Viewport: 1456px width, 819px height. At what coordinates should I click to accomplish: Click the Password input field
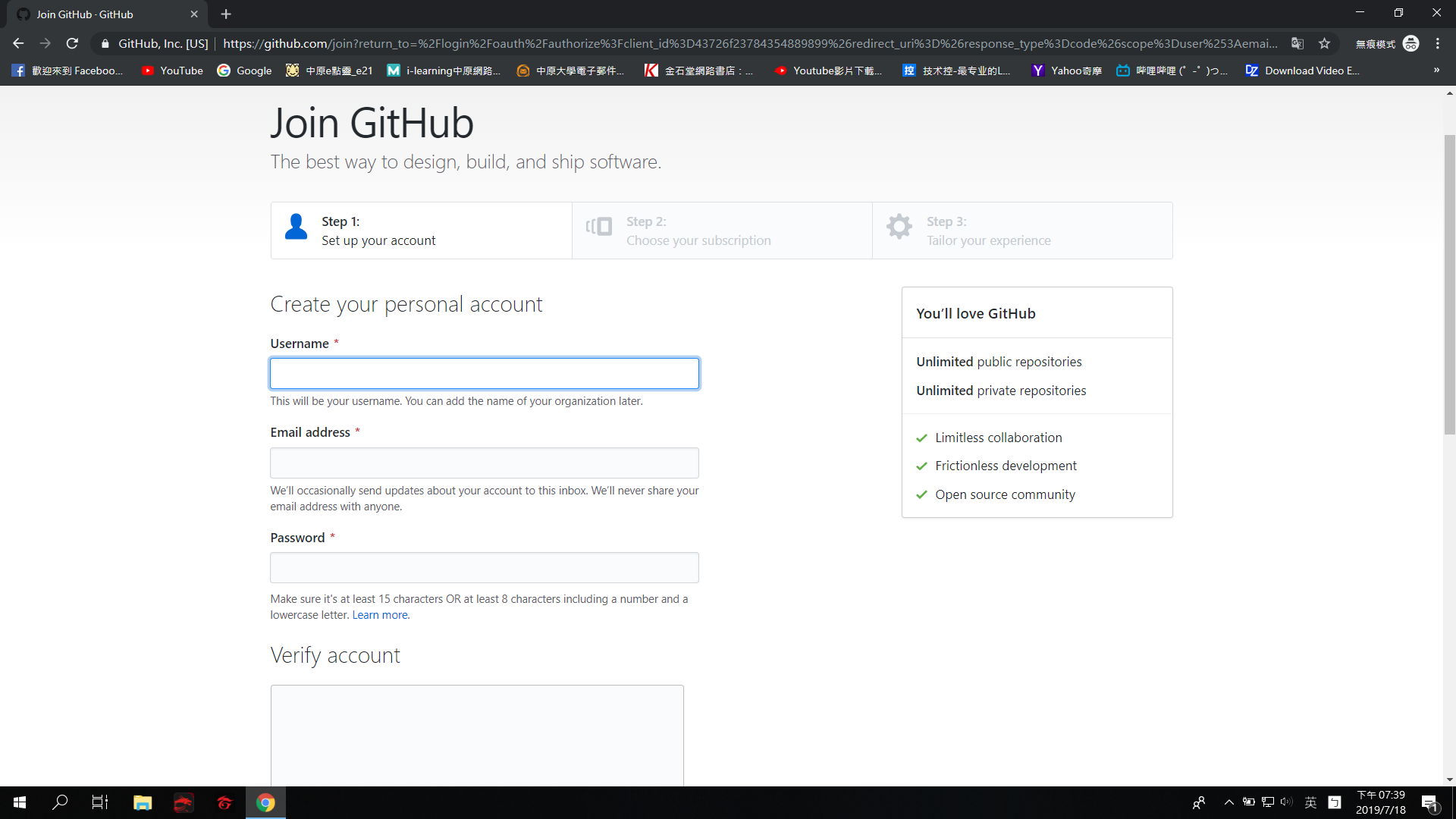484,567
